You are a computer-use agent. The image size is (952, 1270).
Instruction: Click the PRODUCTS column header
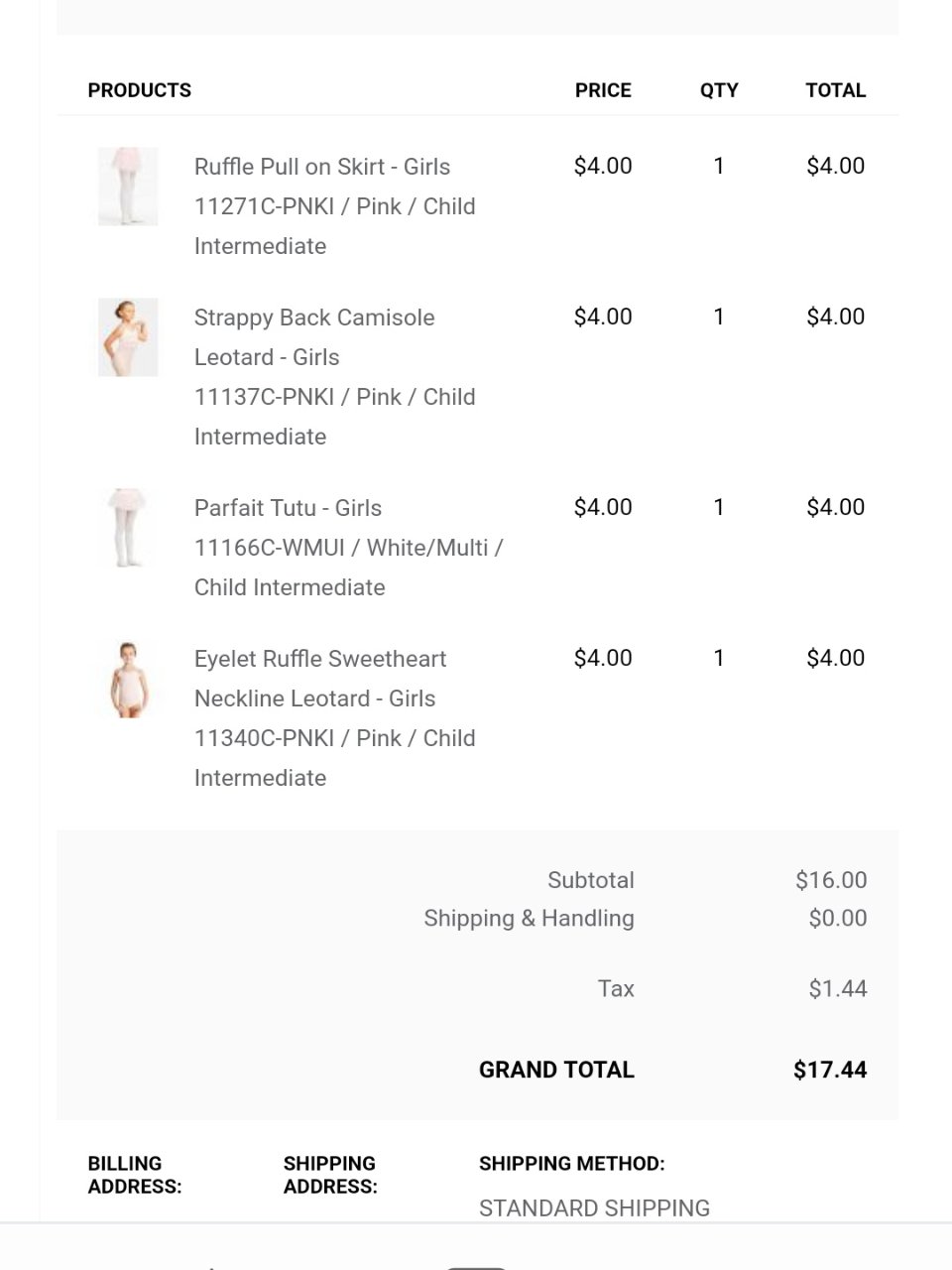tap(139, 90)
